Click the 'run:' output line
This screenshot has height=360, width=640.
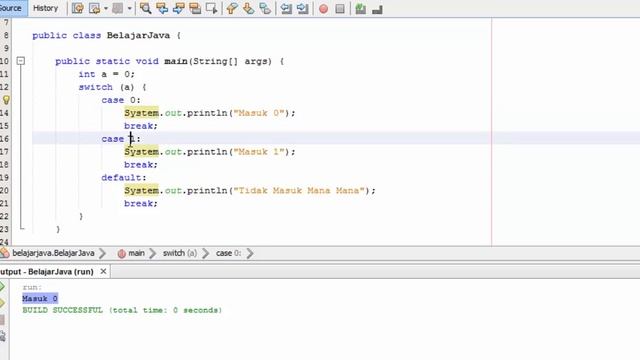coord(32,287)
